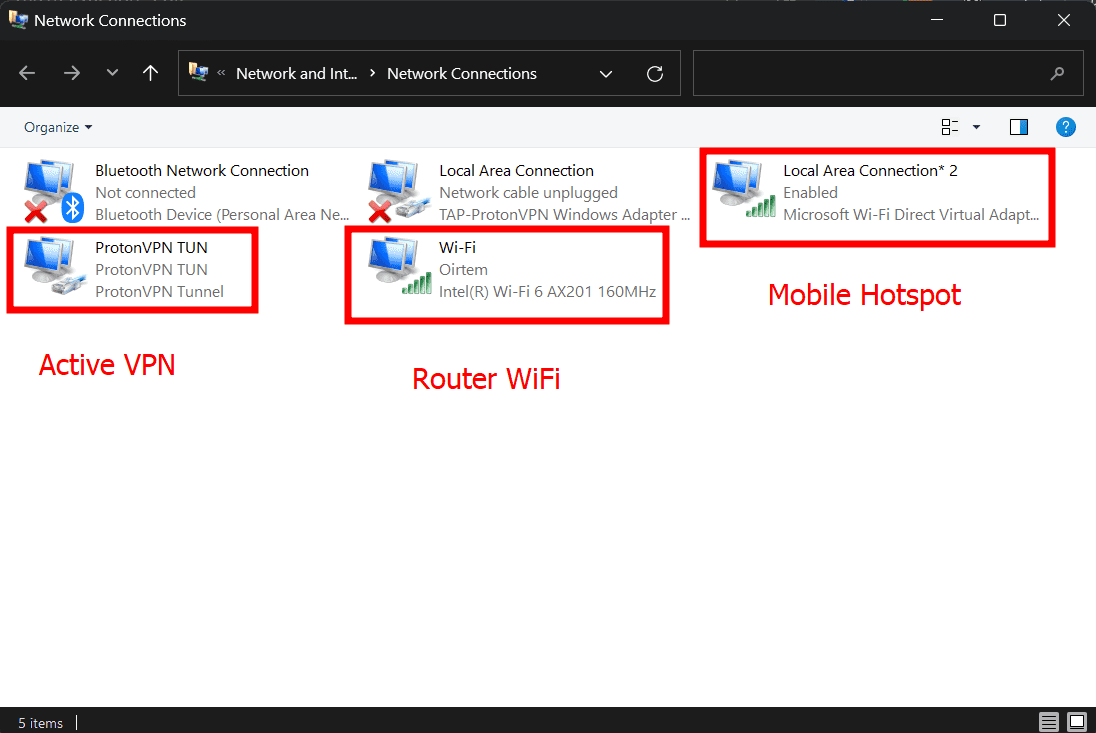Screen dimensions: 1096x733
Task: Navigate back with the back arrow
Action: click(x=27, y=73)
